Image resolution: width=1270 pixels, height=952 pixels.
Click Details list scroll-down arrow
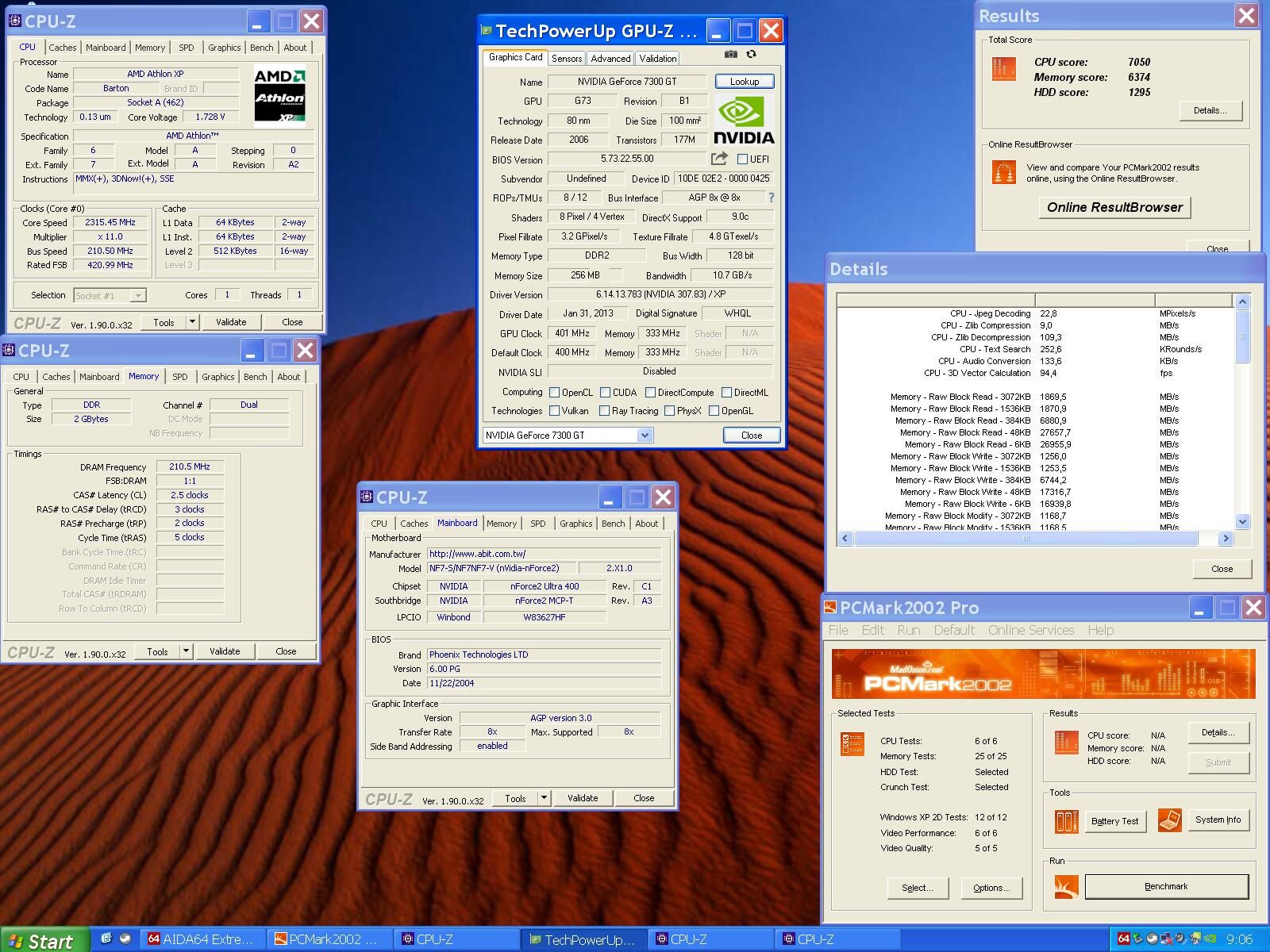coord(1243,521)
